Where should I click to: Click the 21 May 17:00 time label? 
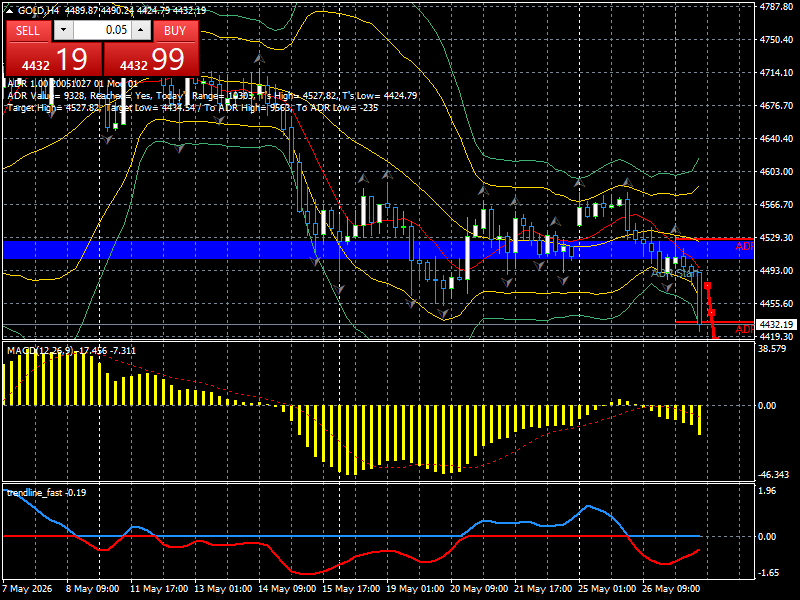(x=543, y=589)
